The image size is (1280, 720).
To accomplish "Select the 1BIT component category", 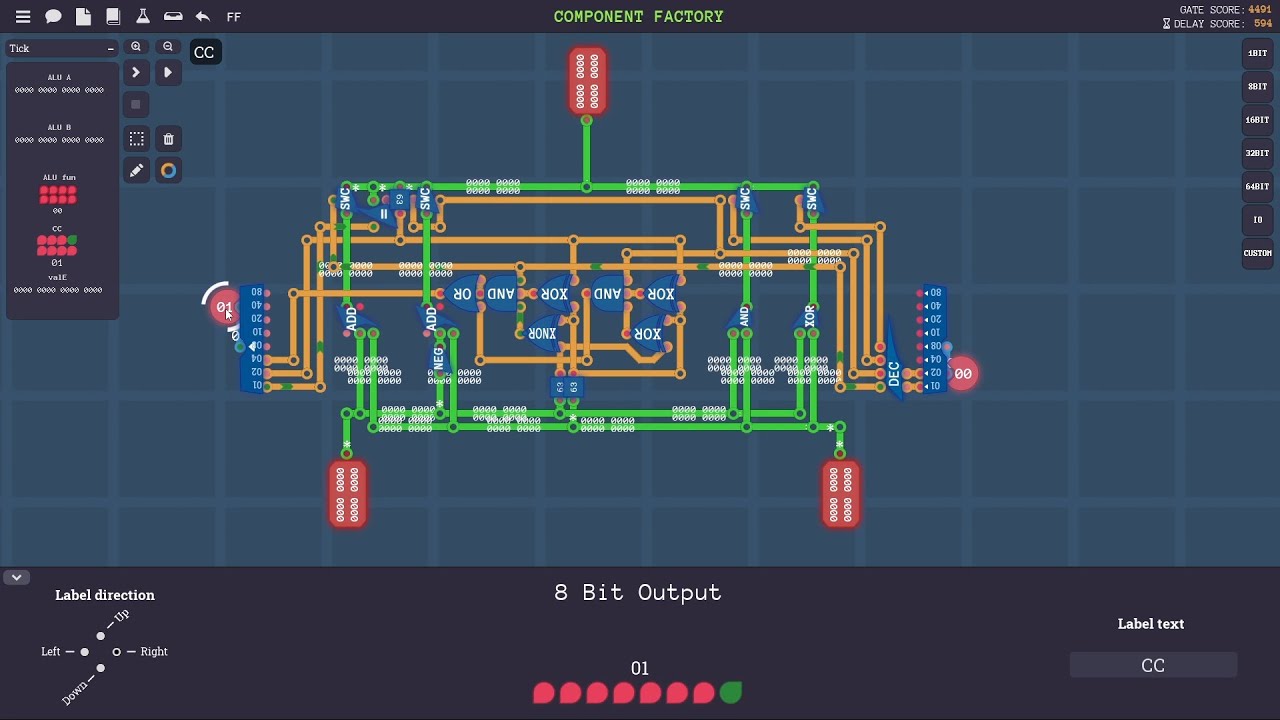I will click(x=1257, y=53).
